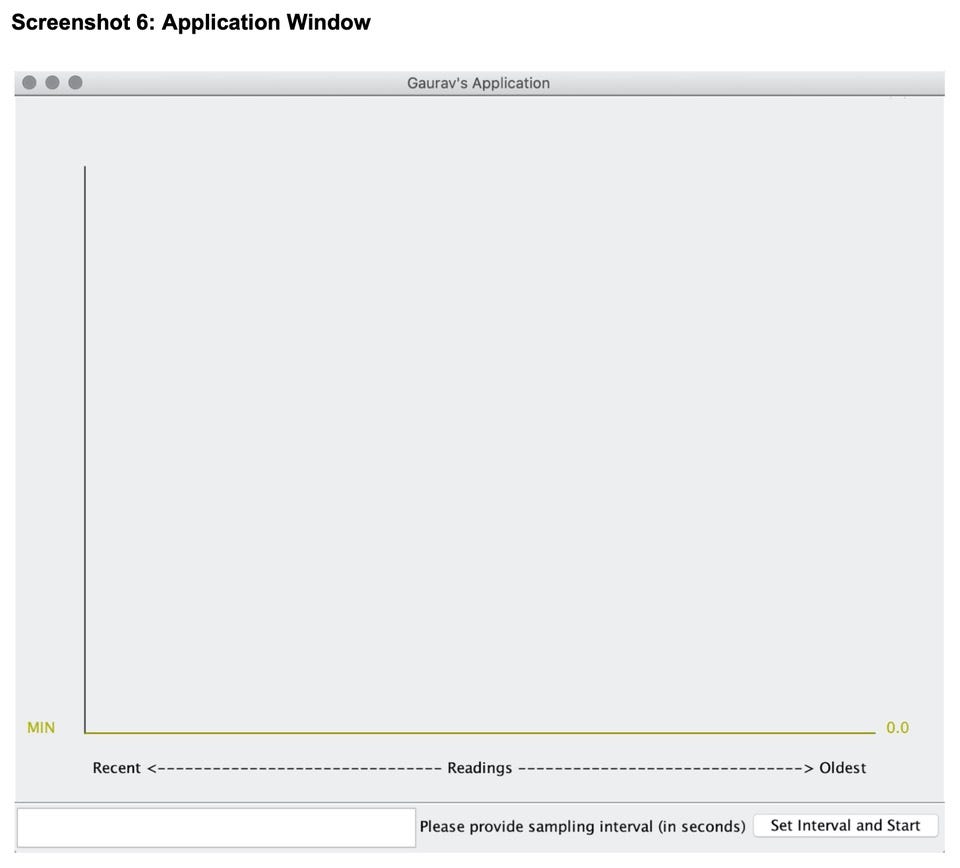Image resolution: width=960 pixels, height=868 pixels.
Task: Select the 'Please provide sampling interval' label
Action: pyautogui.click(x=582, y=826)
